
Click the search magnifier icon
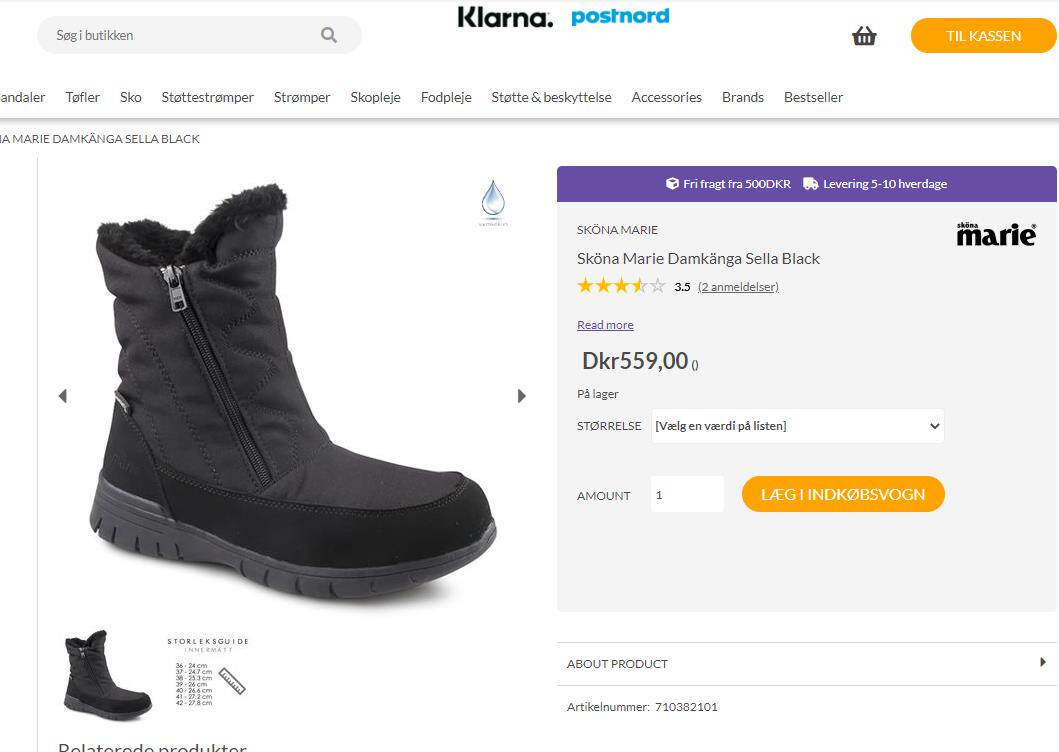tap(329, 35)
